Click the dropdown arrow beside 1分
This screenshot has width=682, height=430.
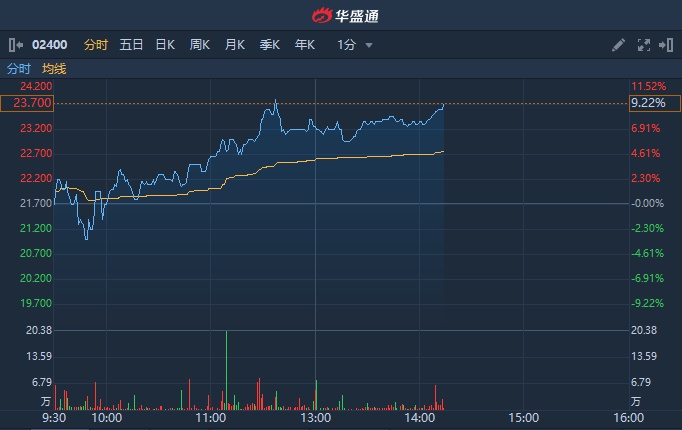pyautogui.click(x=369, y=45)
